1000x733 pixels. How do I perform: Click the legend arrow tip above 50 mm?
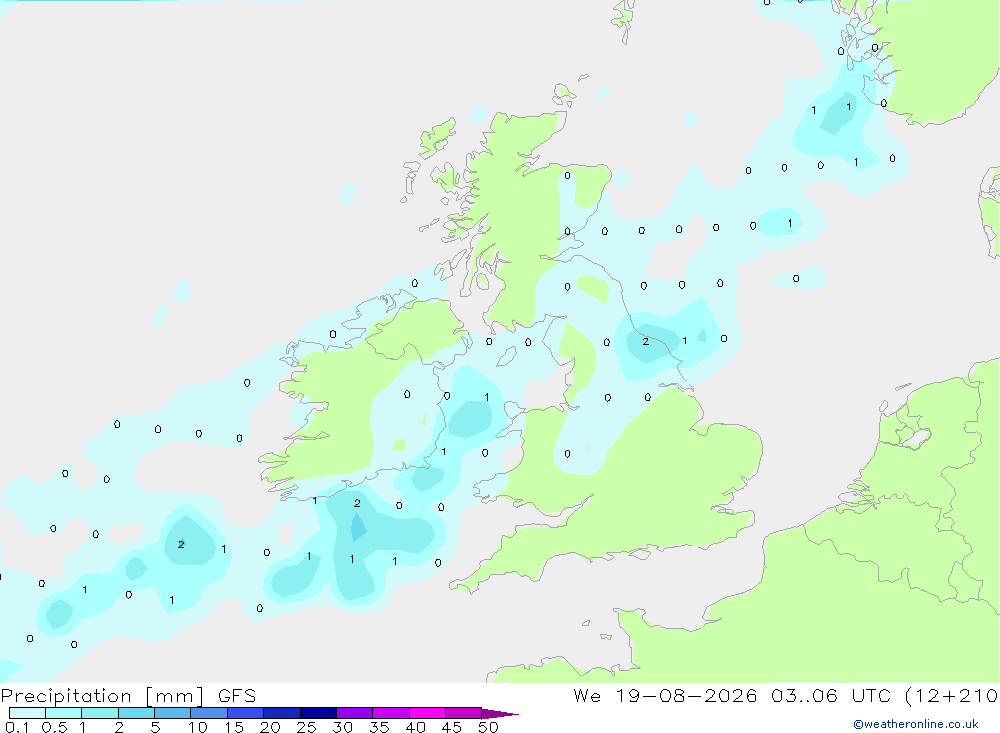coord(501,714)
